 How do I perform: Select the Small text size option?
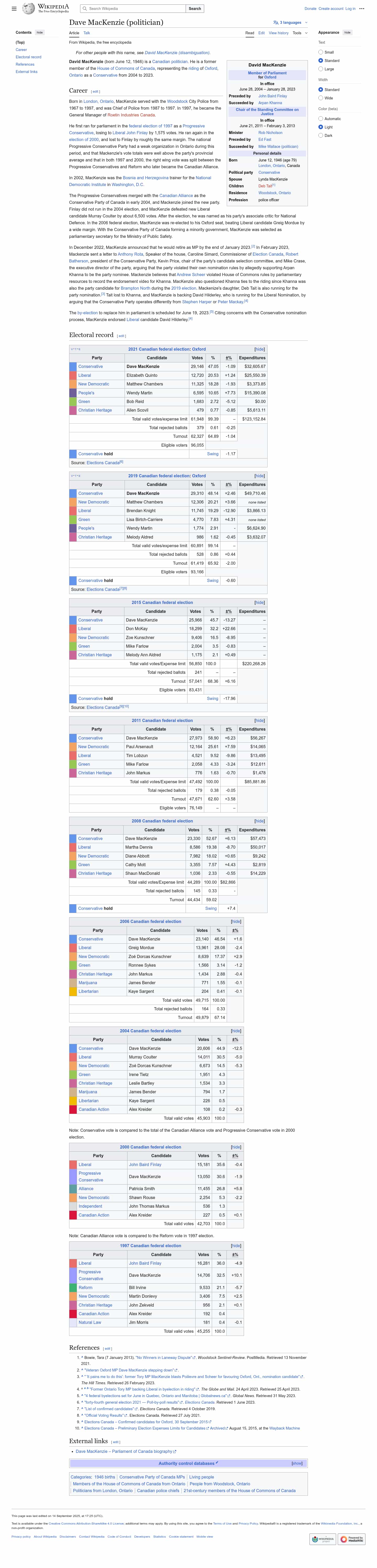point(320,52)
